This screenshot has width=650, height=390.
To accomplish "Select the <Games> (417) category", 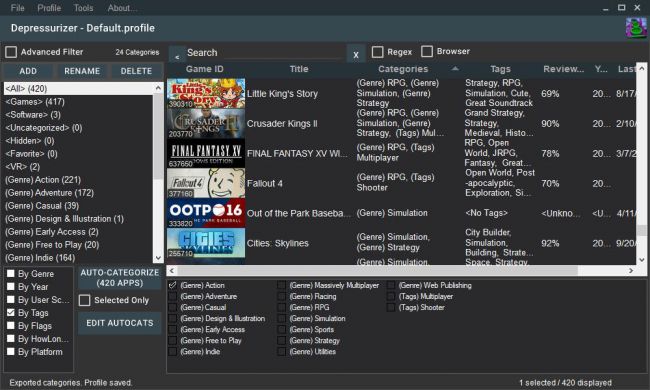I will [x=79, y=102].
